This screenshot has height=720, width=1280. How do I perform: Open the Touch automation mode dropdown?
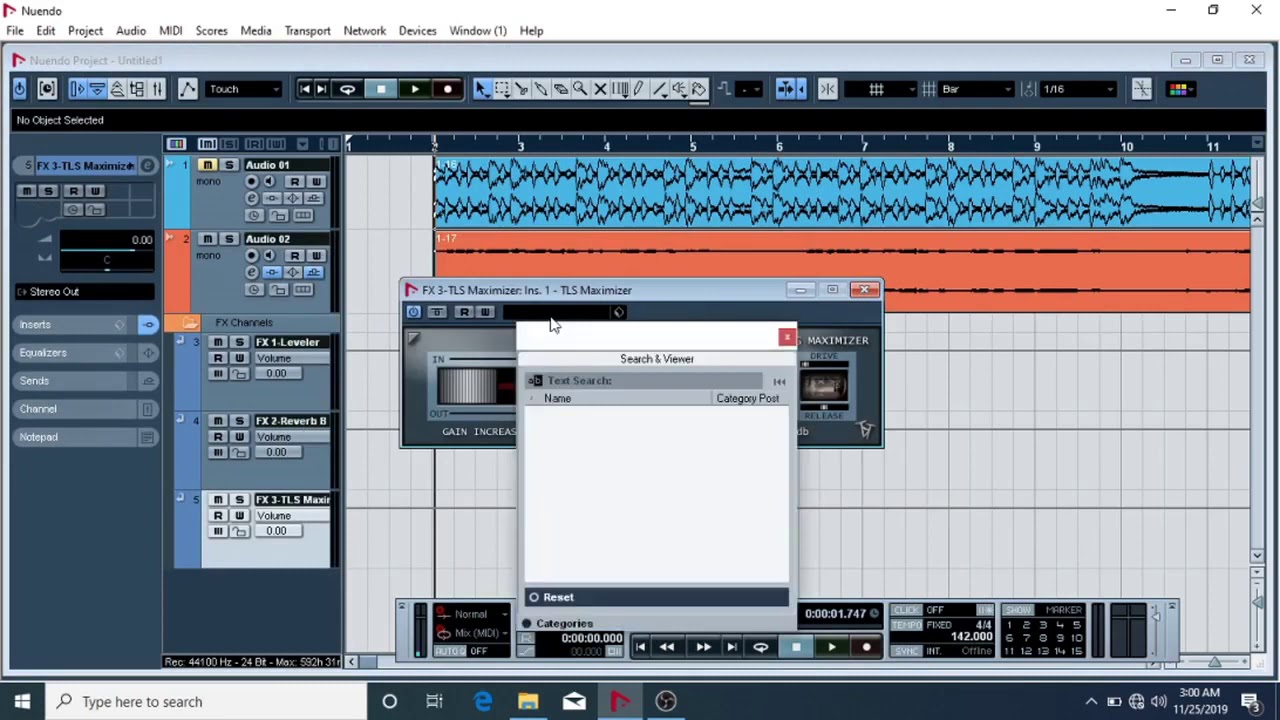point(244,89)
